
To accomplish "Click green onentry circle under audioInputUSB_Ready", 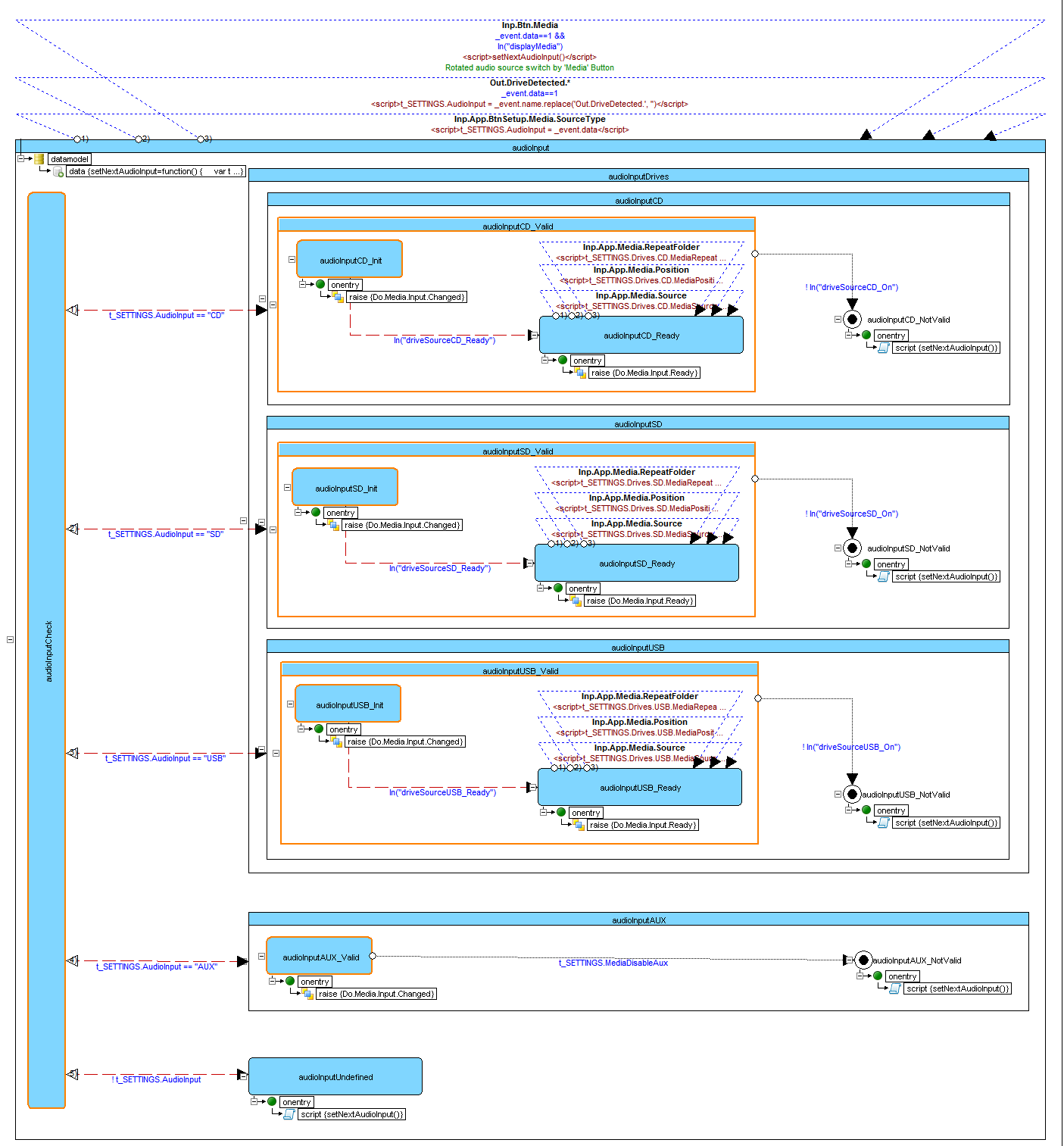I will point(561,813).
